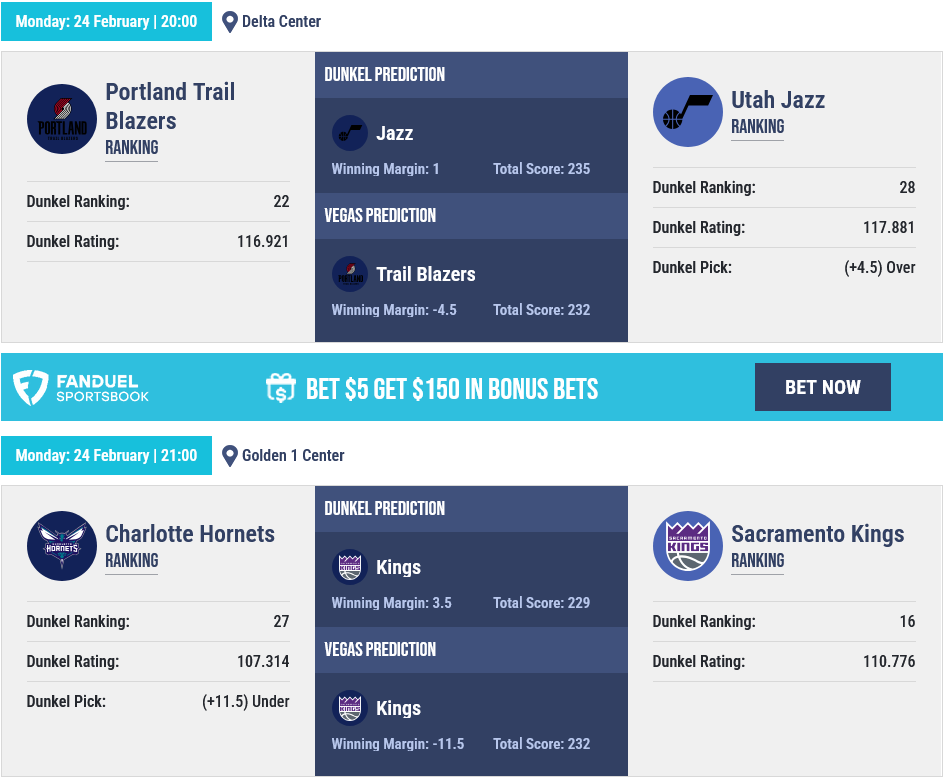Viewport: 944px width, 778px height.
Task: Click Jazz icon in Dunkel Prediction
Action: click(x=350, y=133)
